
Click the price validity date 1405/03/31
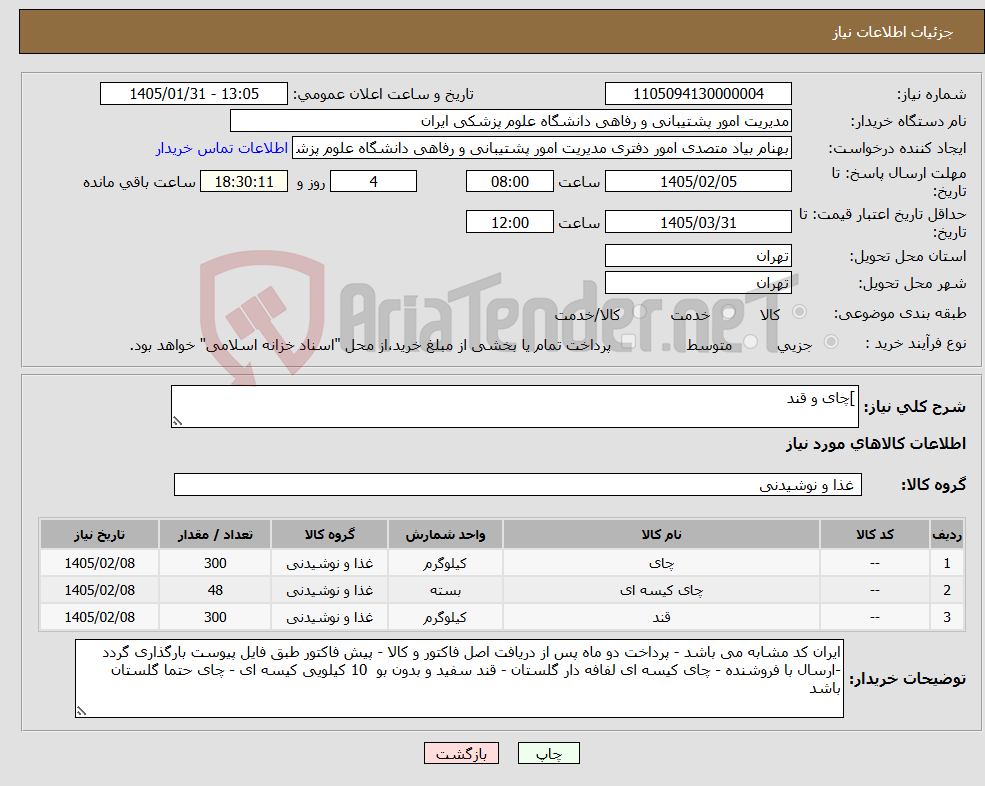[x=698, y=222]
